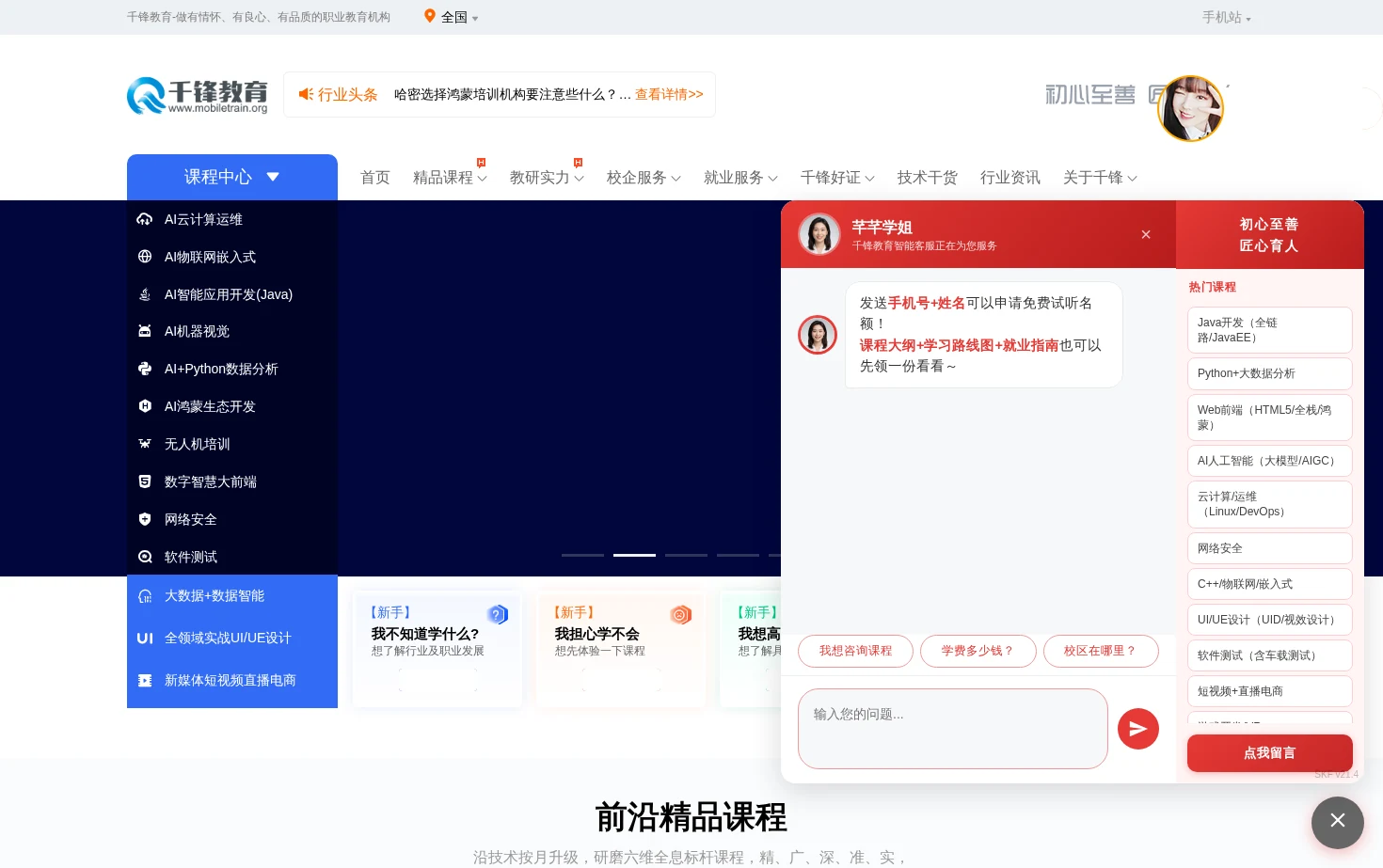Click the 校区在哪里？ quick reply

pos(1101,651)
